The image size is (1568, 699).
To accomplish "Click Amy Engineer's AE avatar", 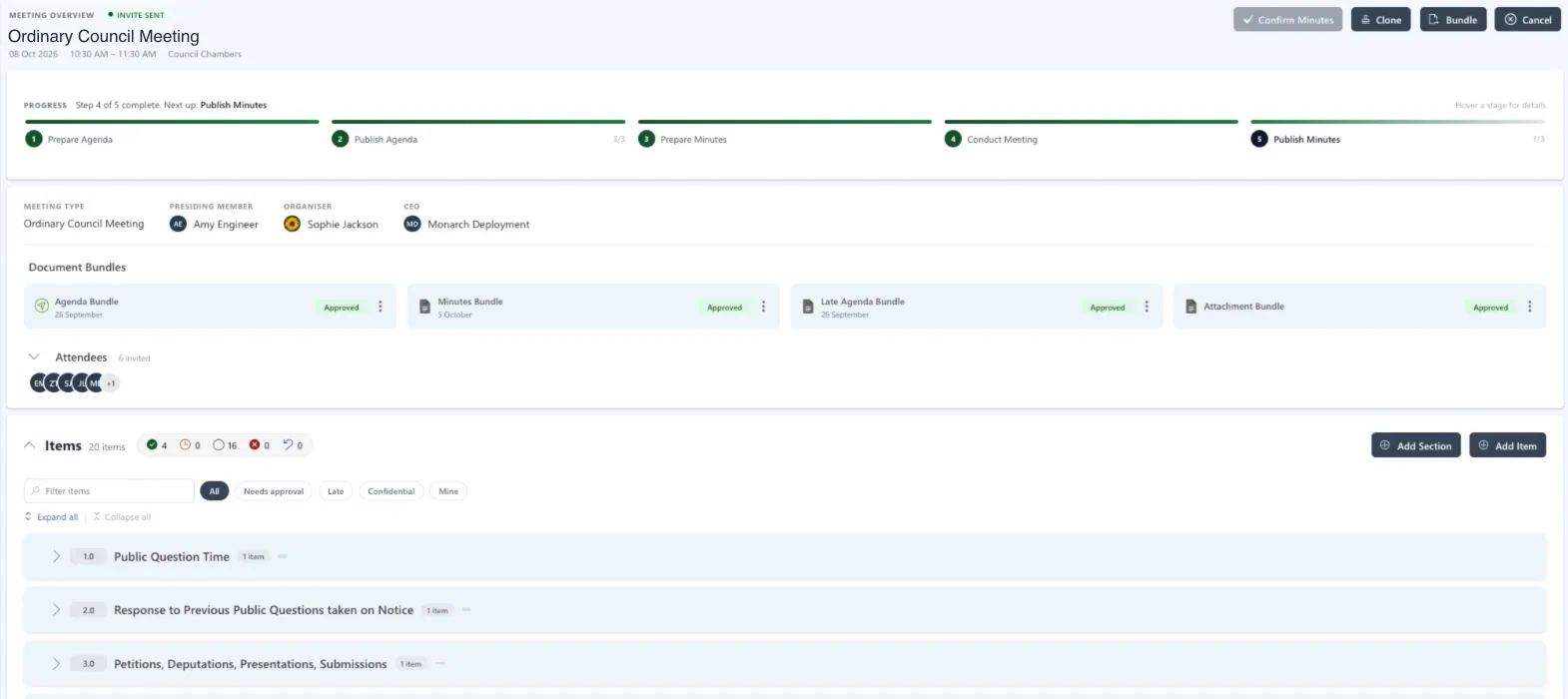I will point(178,224).
